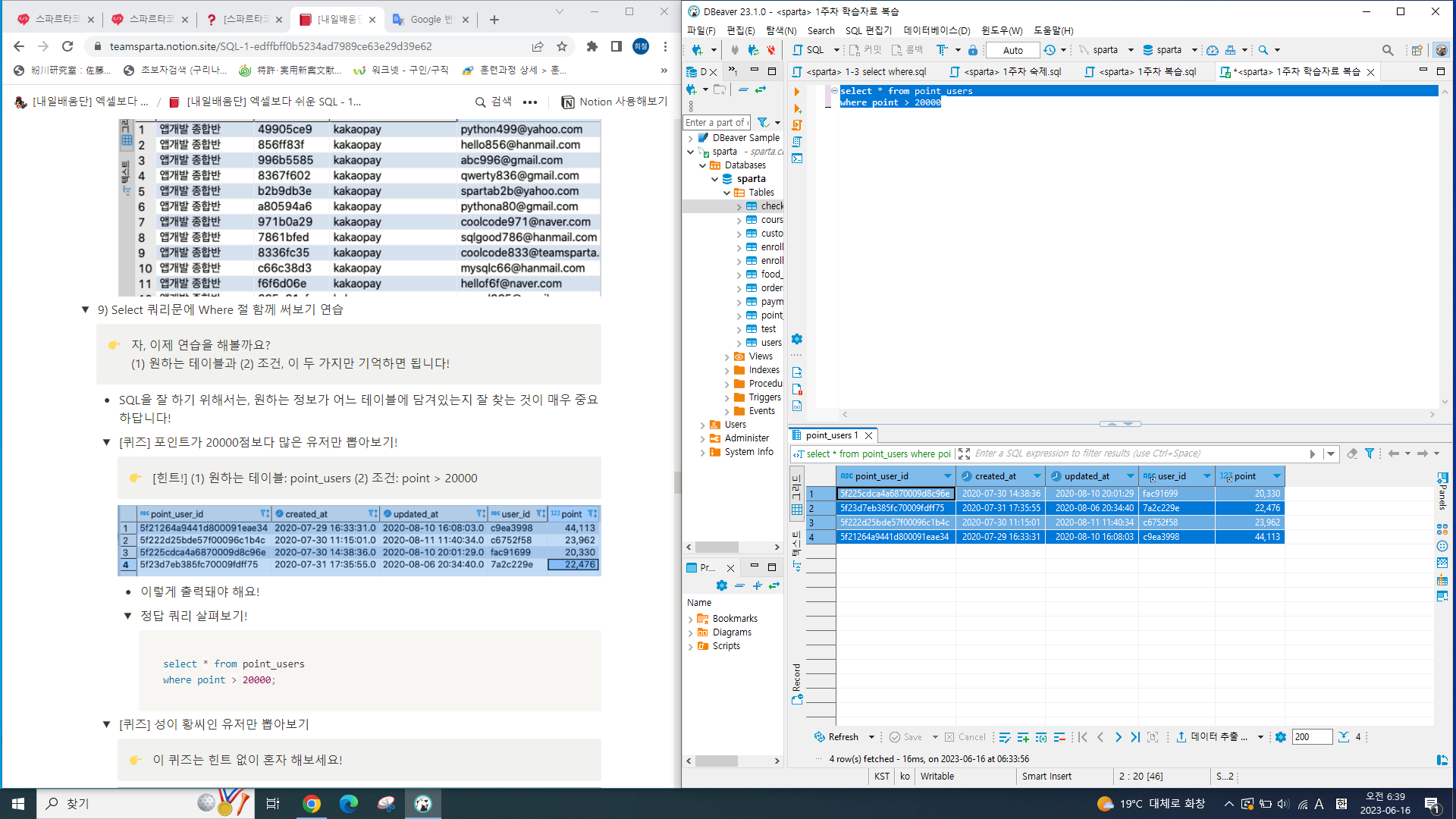Go to first row with start arrow icon
The width and height of the screenshot is (1456, 819).
pyautogui.click(x=1083, y=737)
